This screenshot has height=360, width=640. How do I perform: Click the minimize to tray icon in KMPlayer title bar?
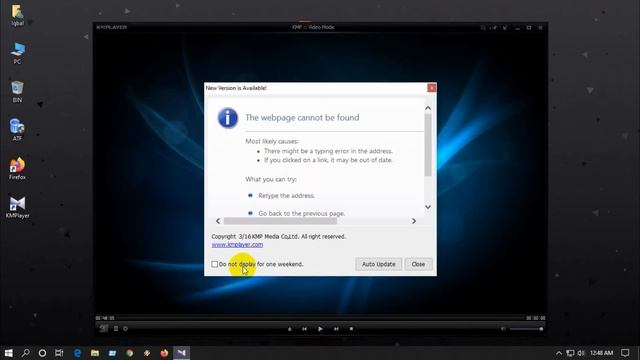click(x=505, y=27)
